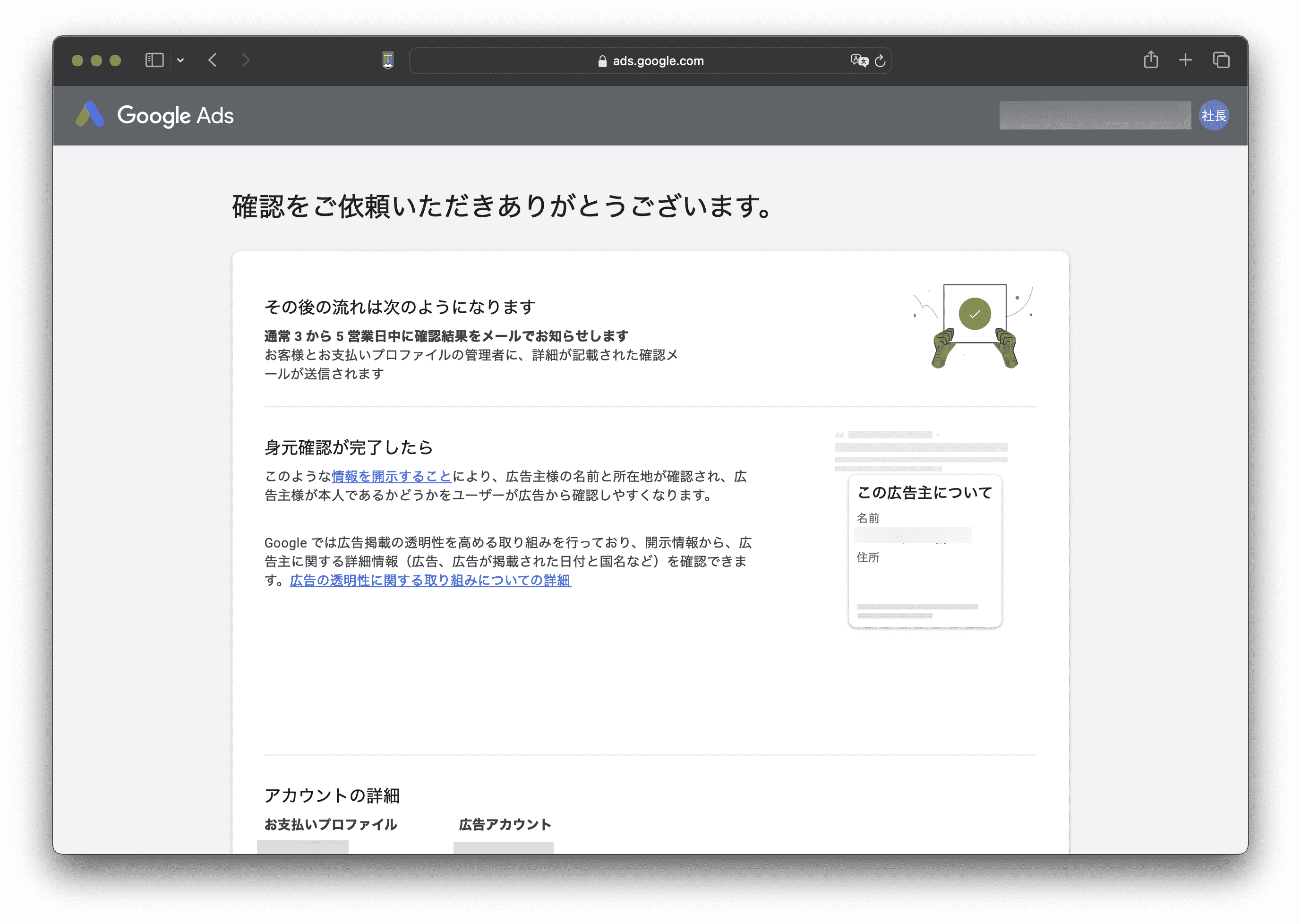1301x924 pixels.
Task: Click the この広告主について preview card
Action: click(x=924, y=551)
